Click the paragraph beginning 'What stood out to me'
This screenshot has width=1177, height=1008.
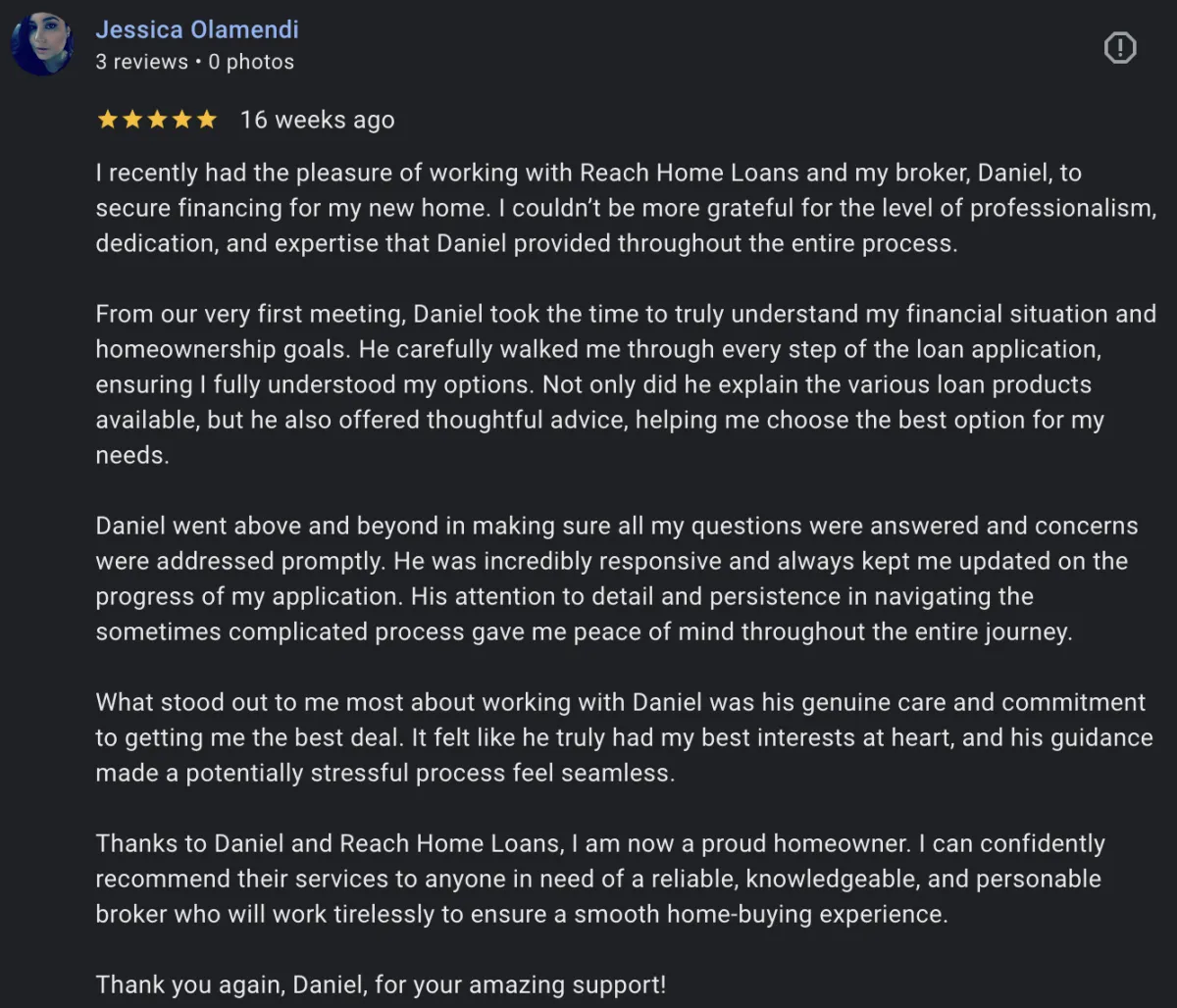624,737
